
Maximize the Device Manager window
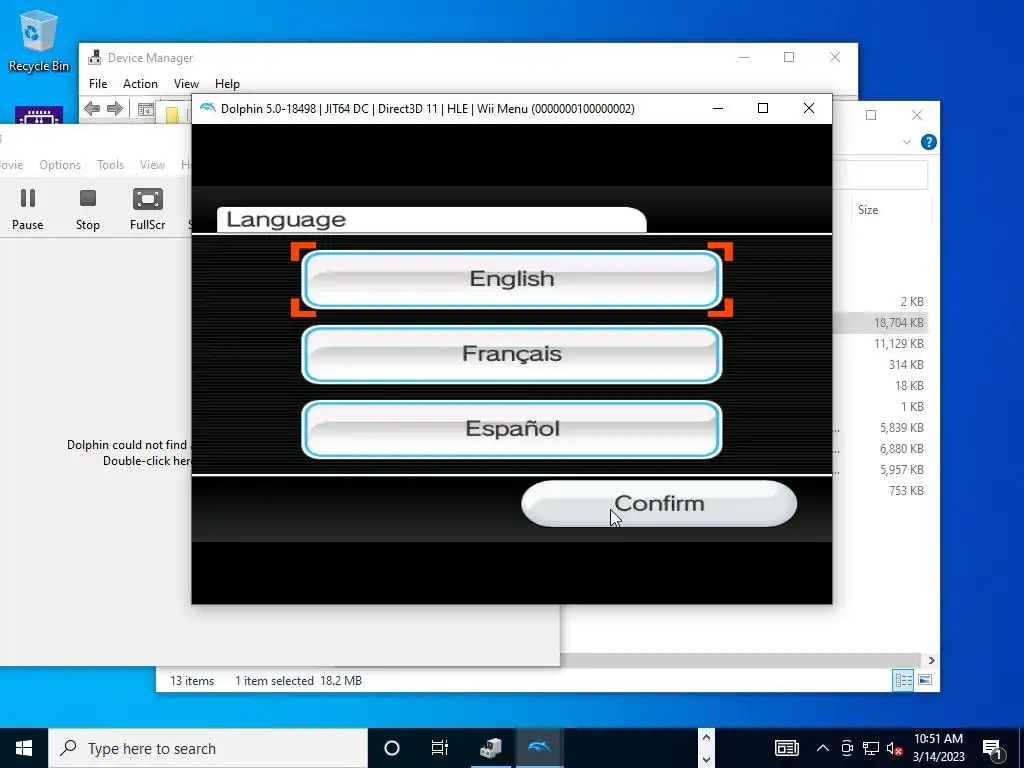click(x=789, y=57)
